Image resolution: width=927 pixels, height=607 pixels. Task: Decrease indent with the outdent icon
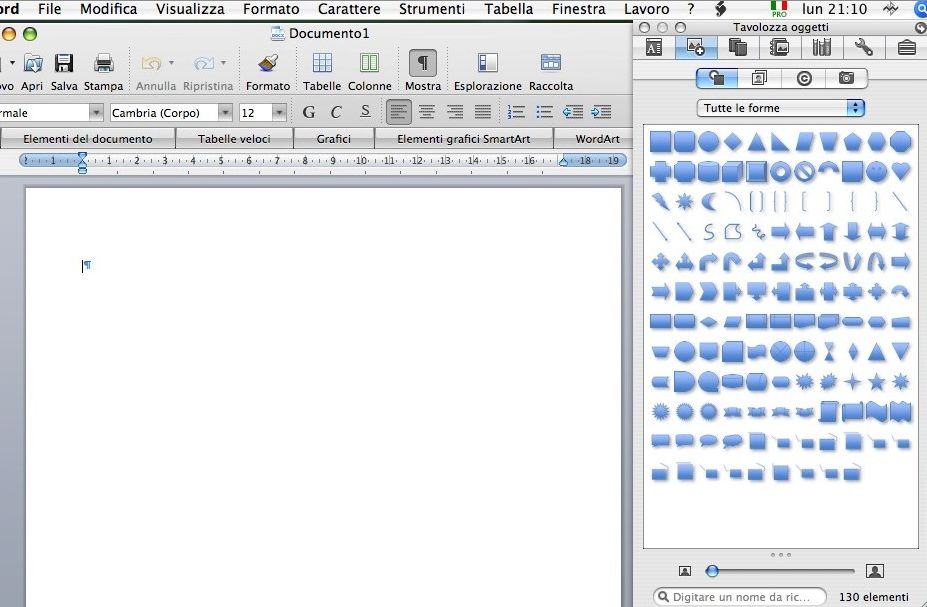pyautogui.click(x=573, y=112)
